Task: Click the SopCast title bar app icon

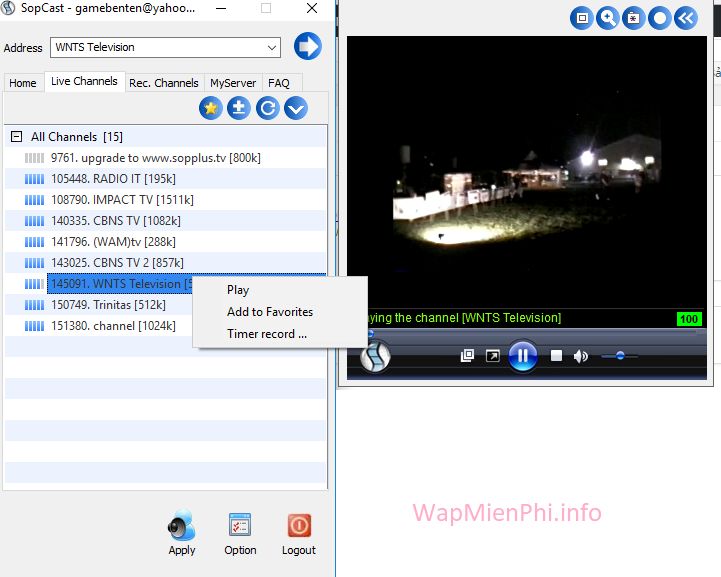Action: pos(8,8)
